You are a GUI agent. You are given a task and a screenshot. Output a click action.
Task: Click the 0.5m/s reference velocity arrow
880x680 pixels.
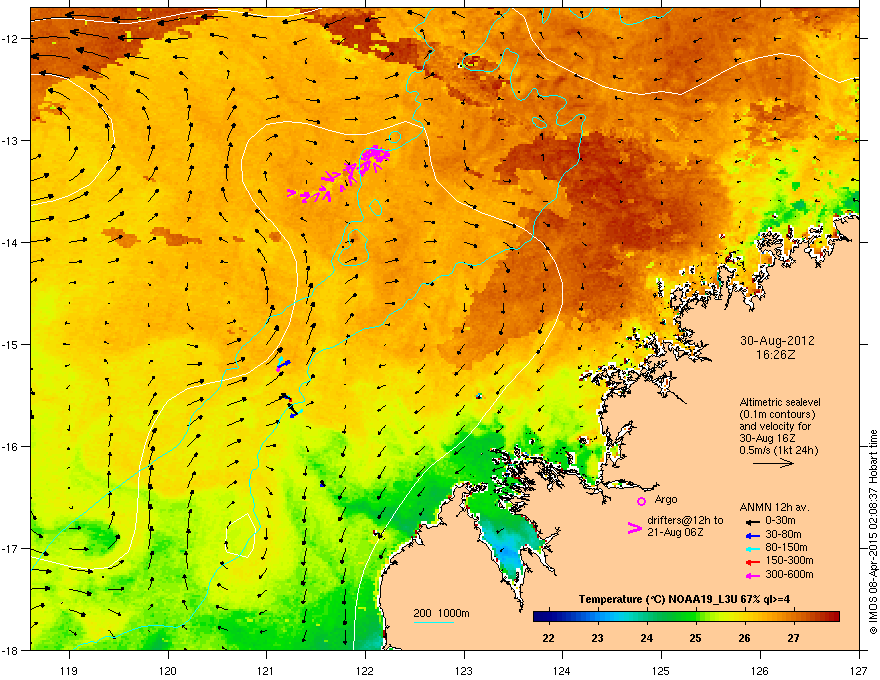(x=773, y=463)
